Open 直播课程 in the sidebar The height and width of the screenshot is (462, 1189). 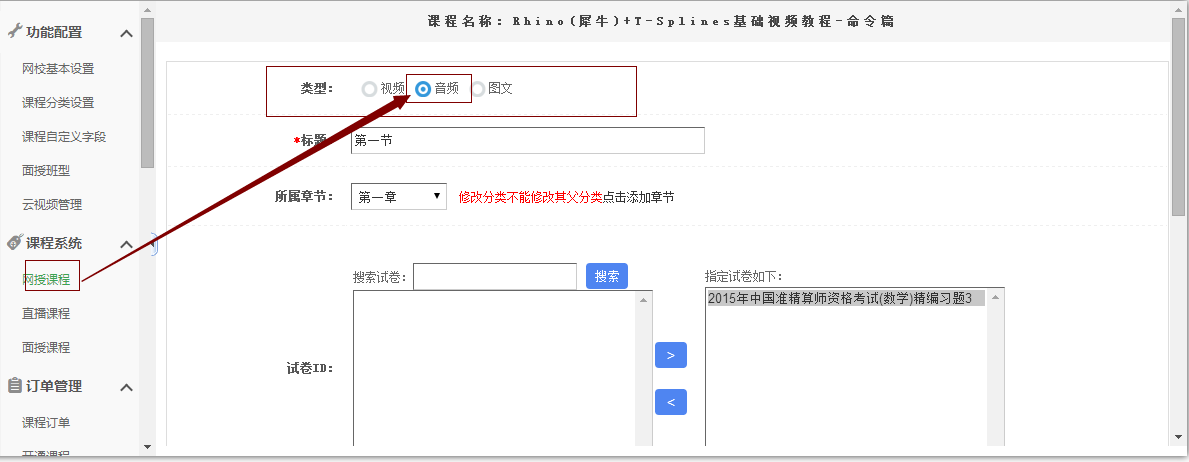point(46,313)
